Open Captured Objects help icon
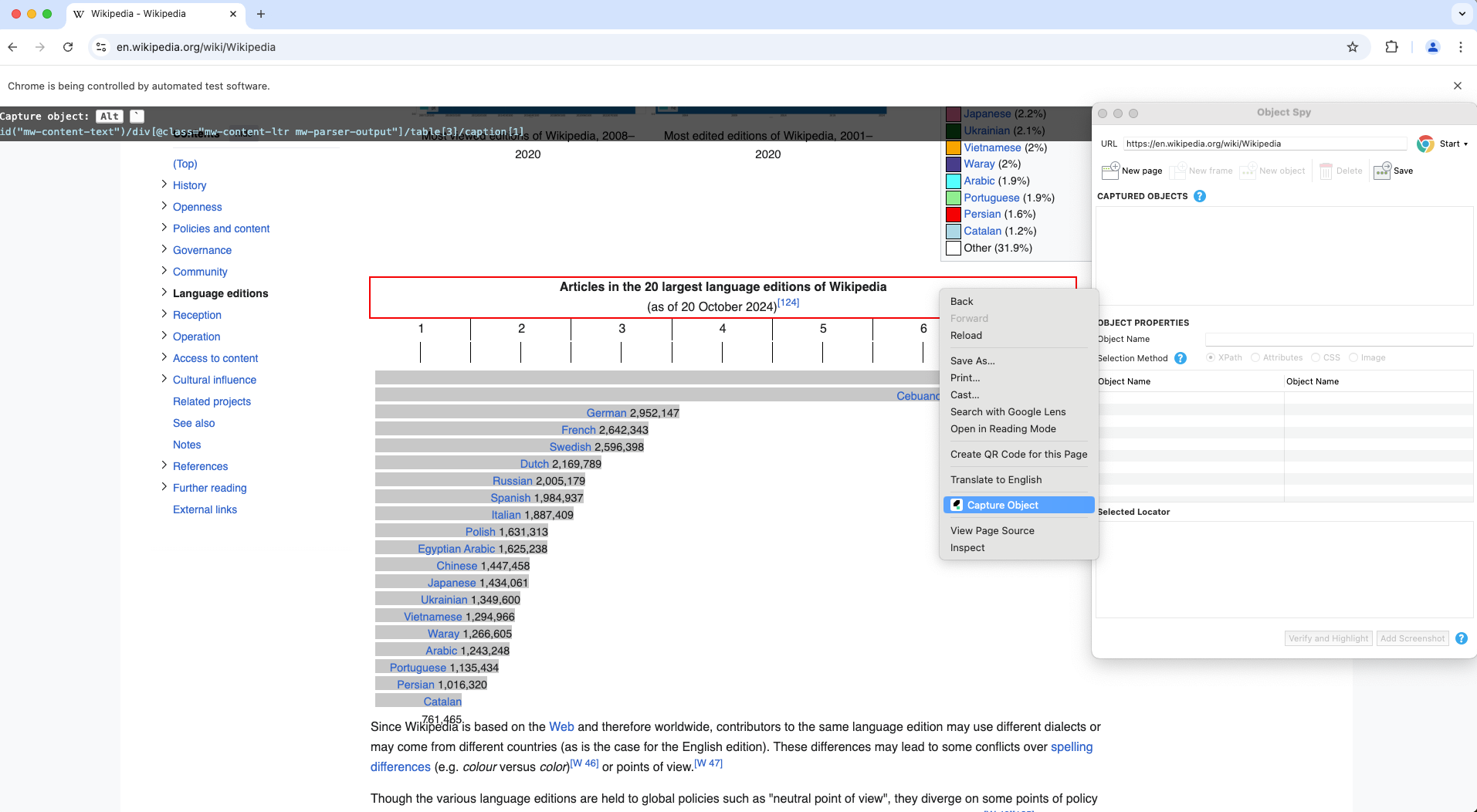Screen dimensions: 1477x812 pos(1199,196)
